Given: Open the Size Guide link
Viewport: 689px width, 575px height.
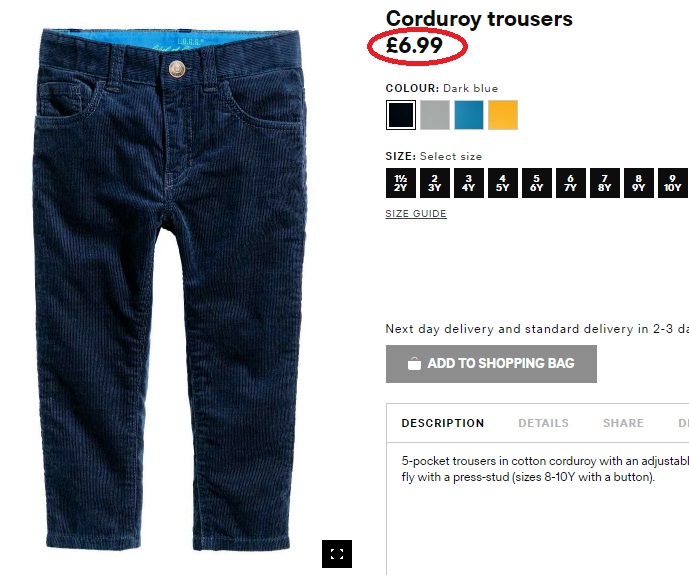Looking at the screenshot, I should [x=416, y=213].
